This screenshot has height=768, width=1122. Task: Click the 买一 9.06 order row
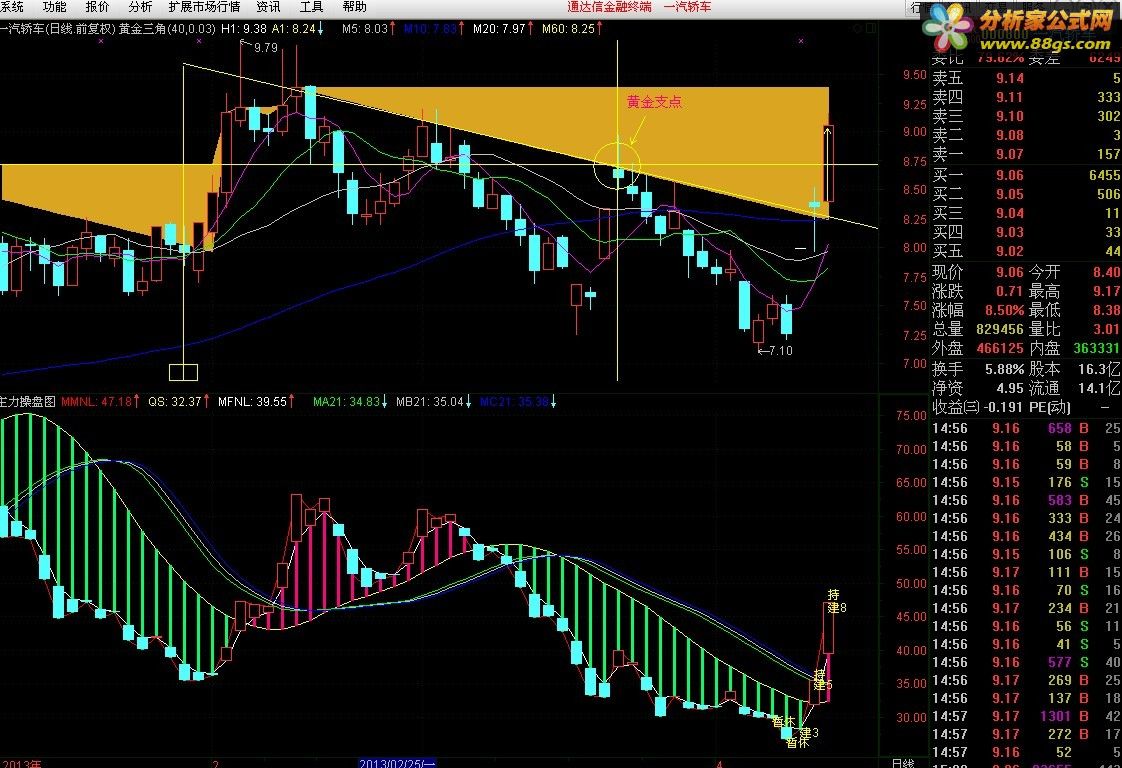click(x=1025, y=175)
